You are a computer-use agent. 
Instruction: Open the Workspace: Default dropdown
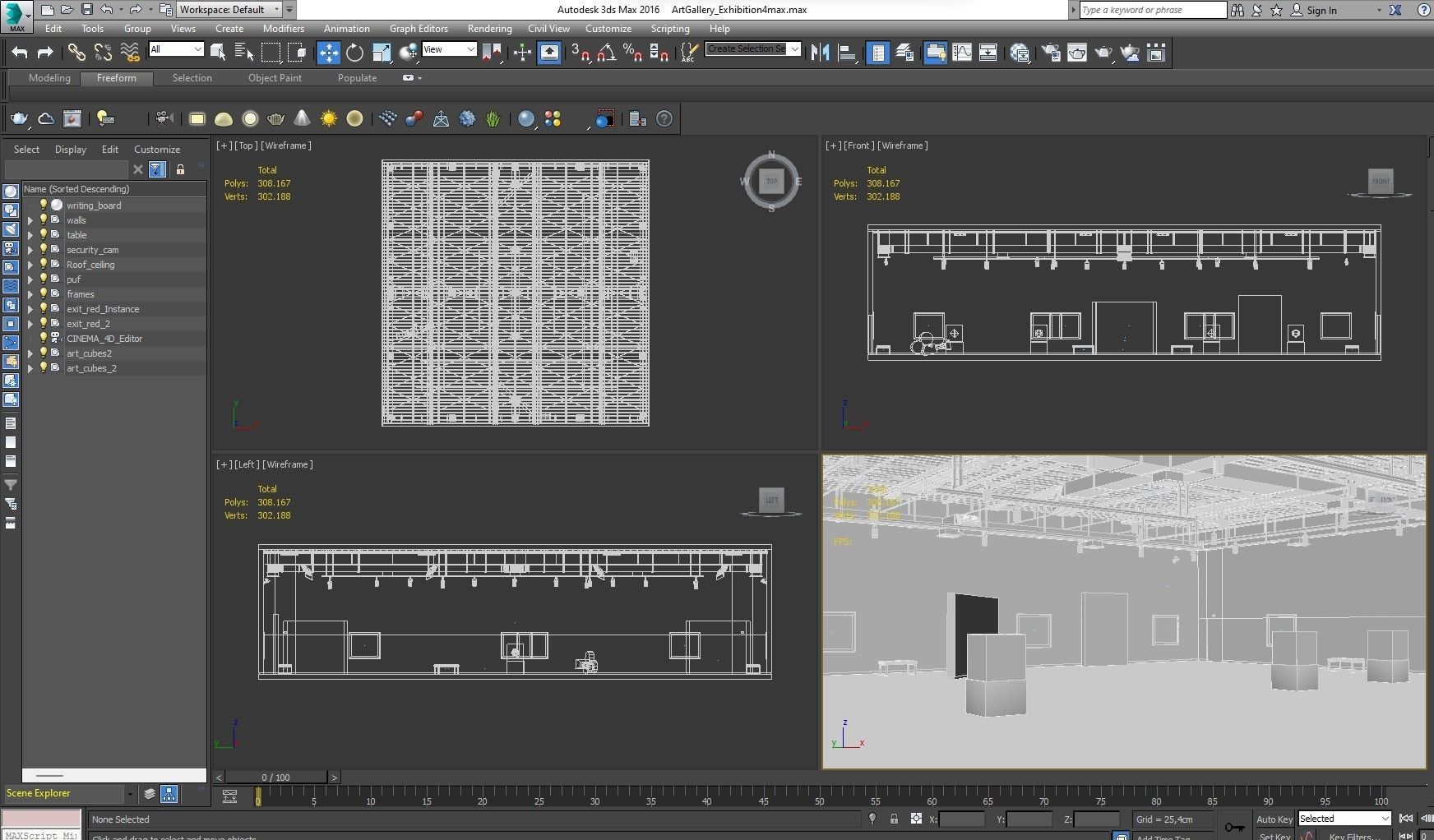coord(229,10)
